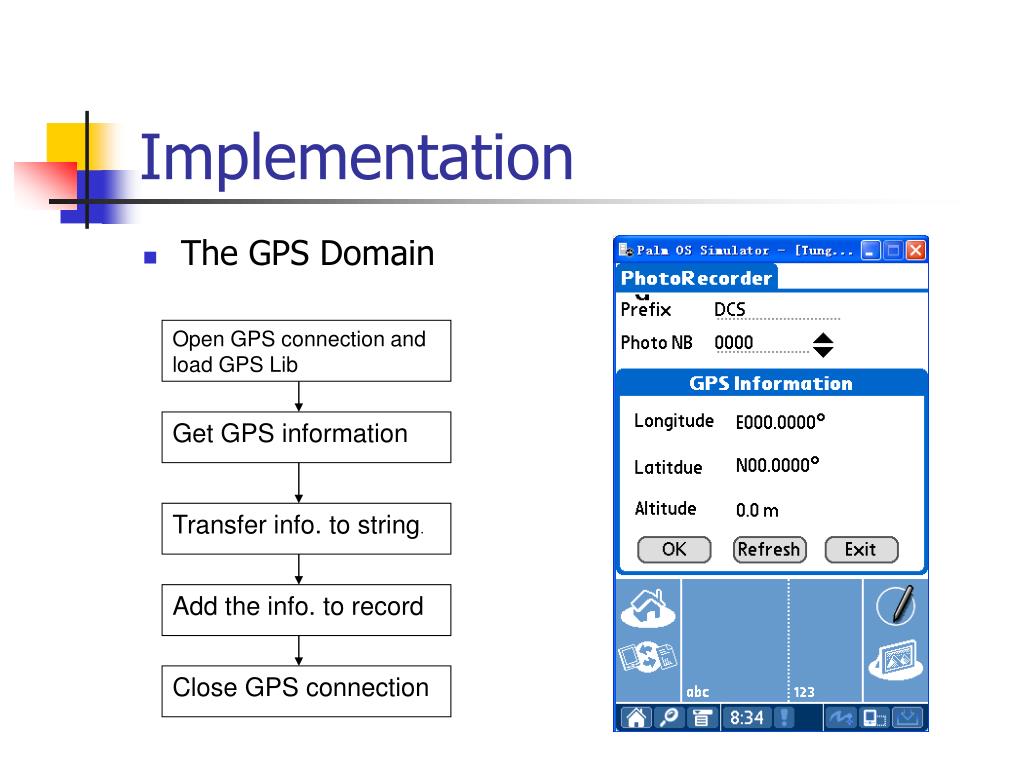Tap the Home silkscreen icon in Graffiti area
The width and height of the screenshot is (1024, 768).
pos(648,607)
